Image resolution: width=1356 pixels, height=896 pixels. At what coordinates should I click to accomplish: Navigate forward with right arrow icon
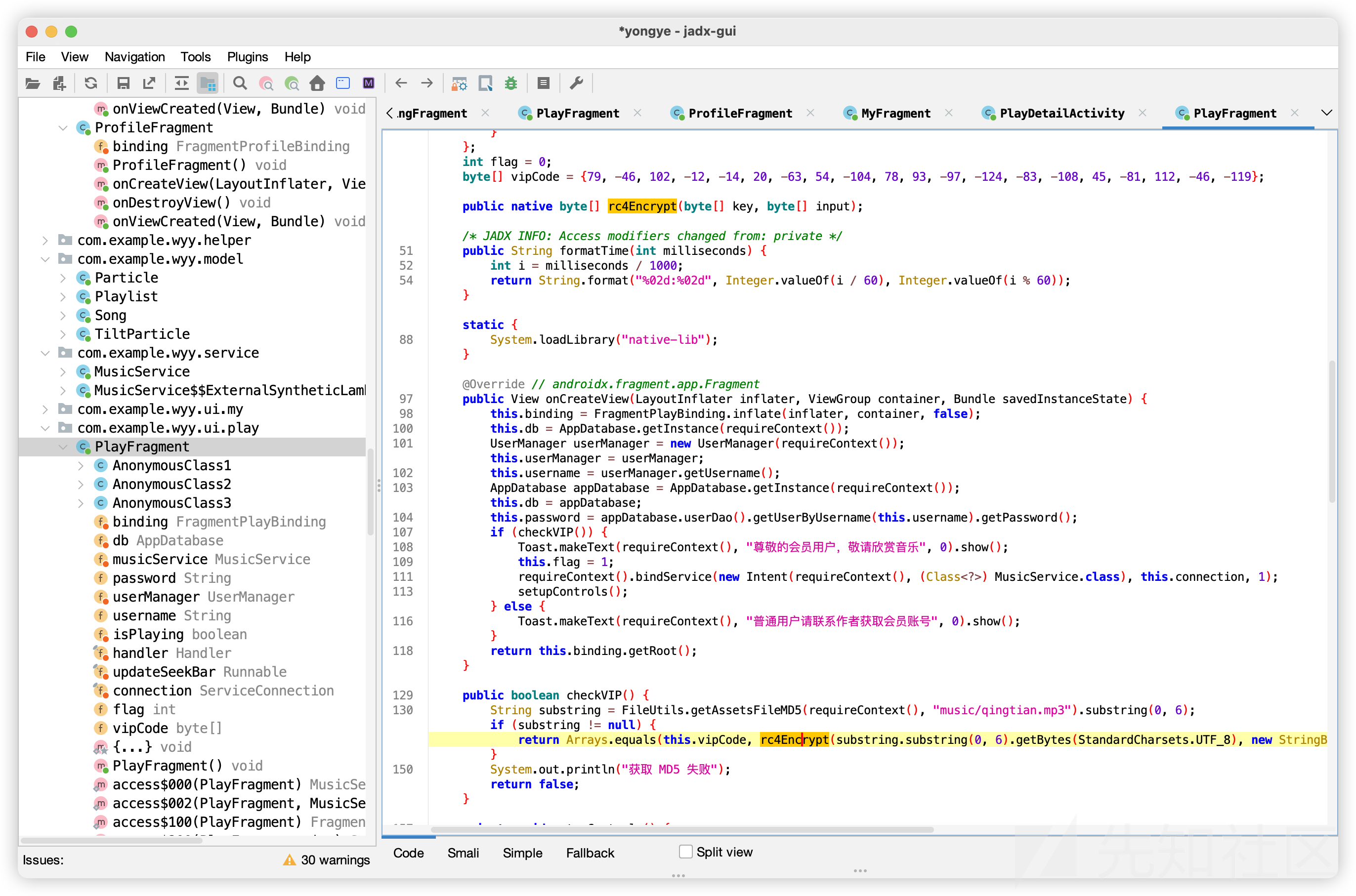coord(427,83)
